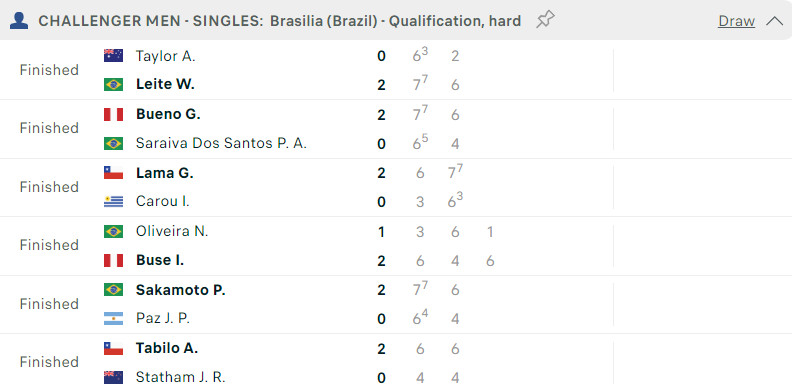Open the tournament Draw link

736,21
